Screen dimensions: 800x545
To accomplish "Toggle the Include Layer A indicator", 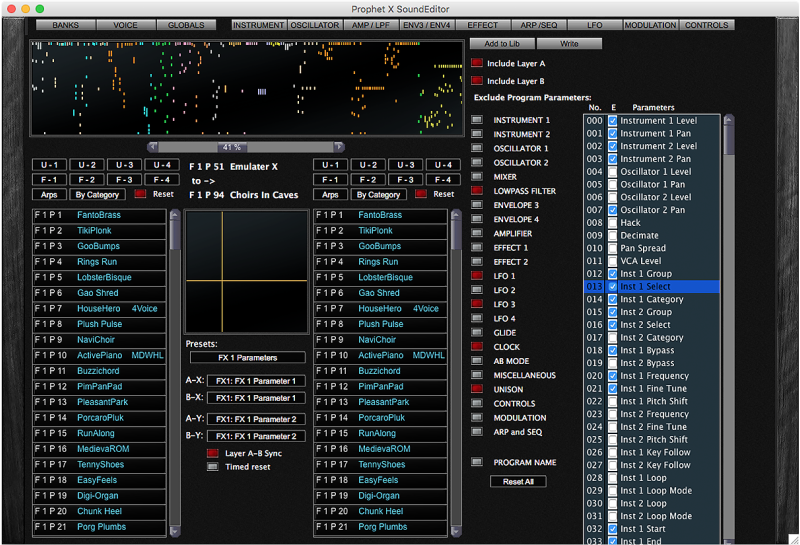I will [477, 64].
